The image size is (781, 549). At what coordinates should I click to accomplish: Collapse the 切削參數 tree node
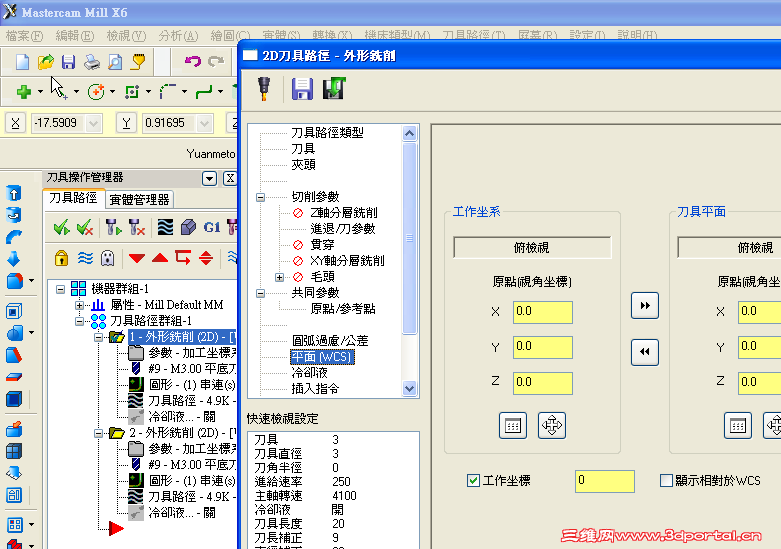[x=260, y=197]
